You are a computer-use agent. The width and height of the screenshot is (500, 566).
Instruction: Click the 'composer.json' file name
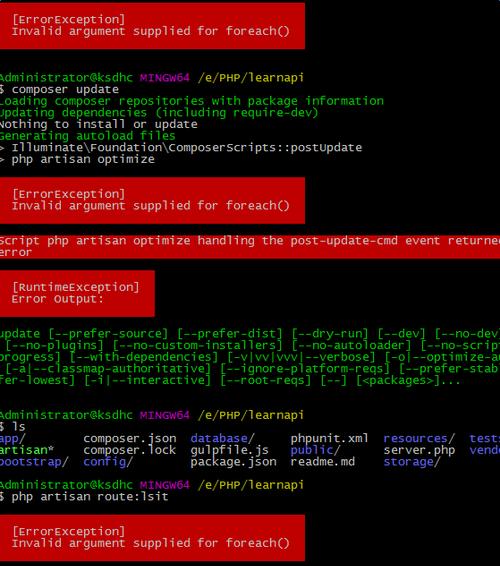(x=130, y=439)
